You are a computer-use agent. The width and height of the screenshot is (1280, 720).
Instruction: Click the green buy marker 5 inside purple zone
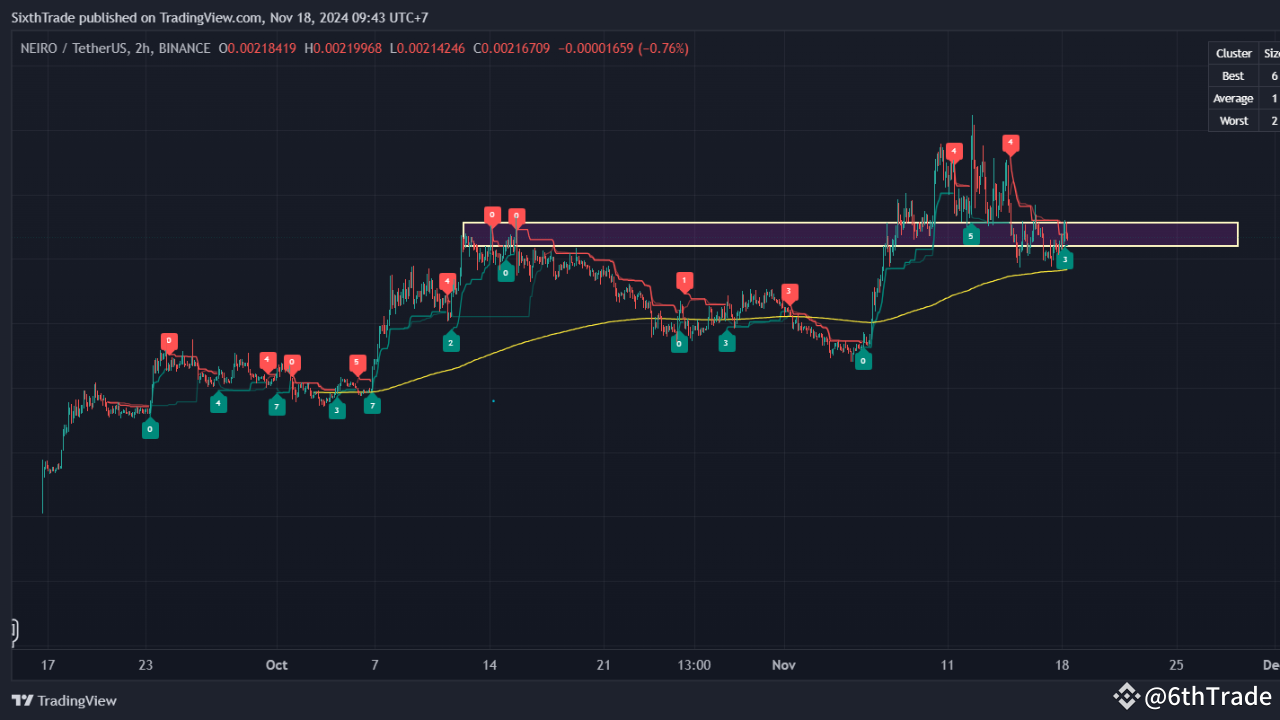pos(971,236)
